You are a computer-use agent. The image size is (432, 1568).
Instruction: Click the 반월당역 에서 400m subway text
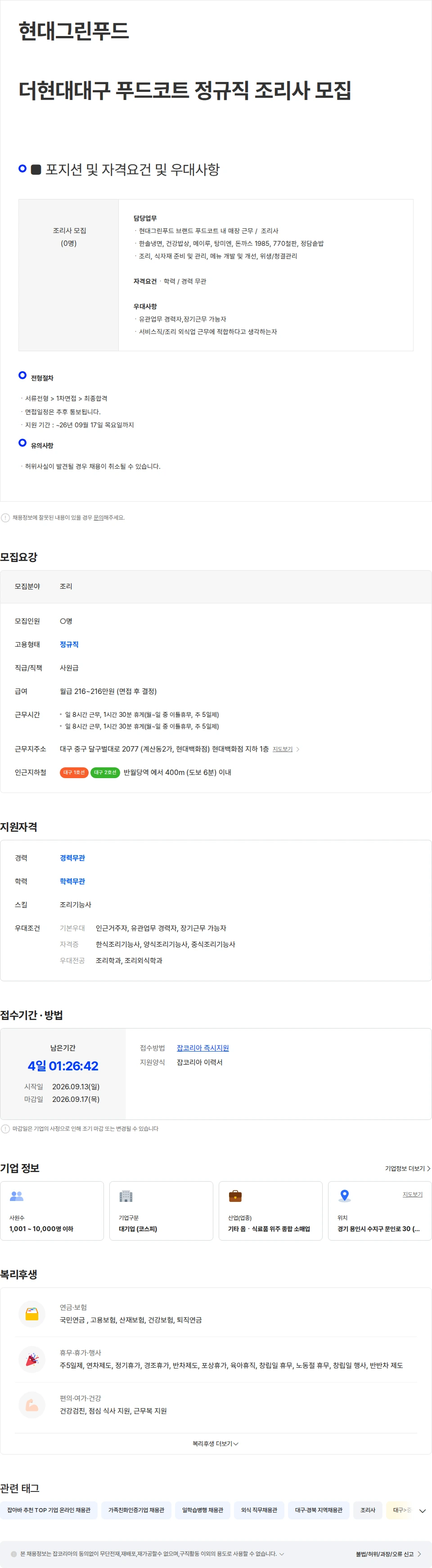(x=178, y=772)
